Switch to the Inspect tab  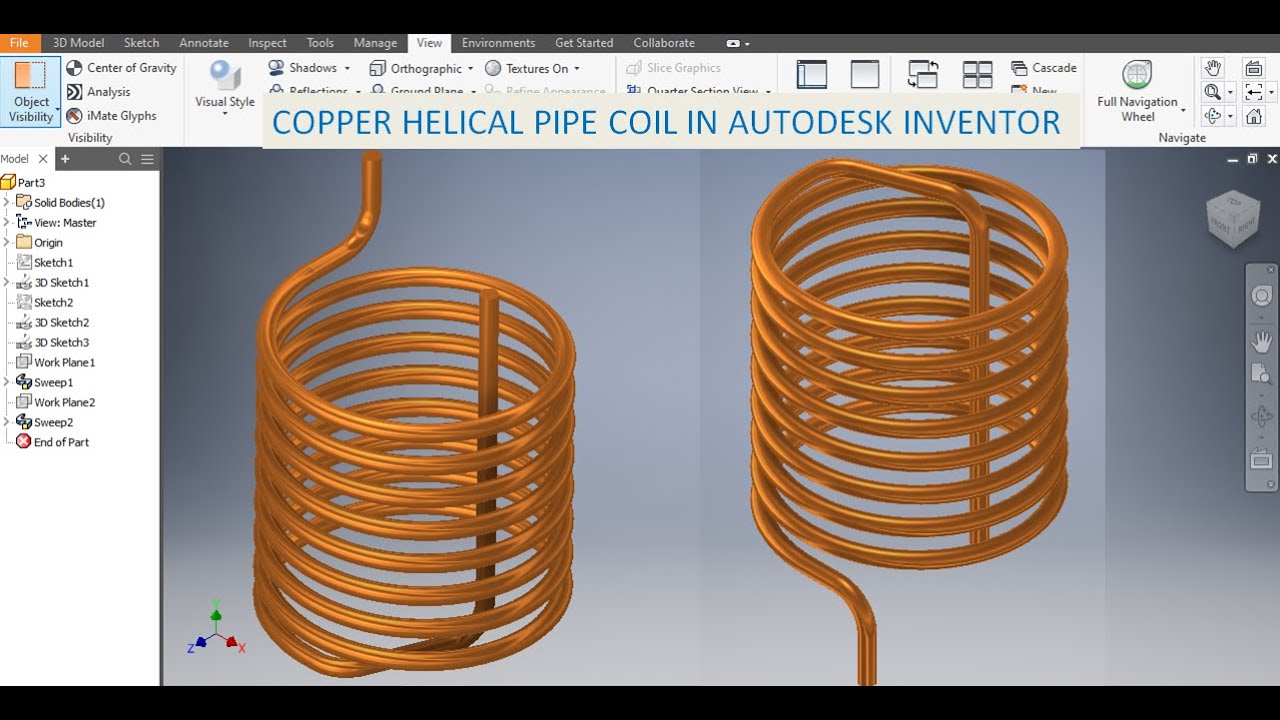(267, 43)
